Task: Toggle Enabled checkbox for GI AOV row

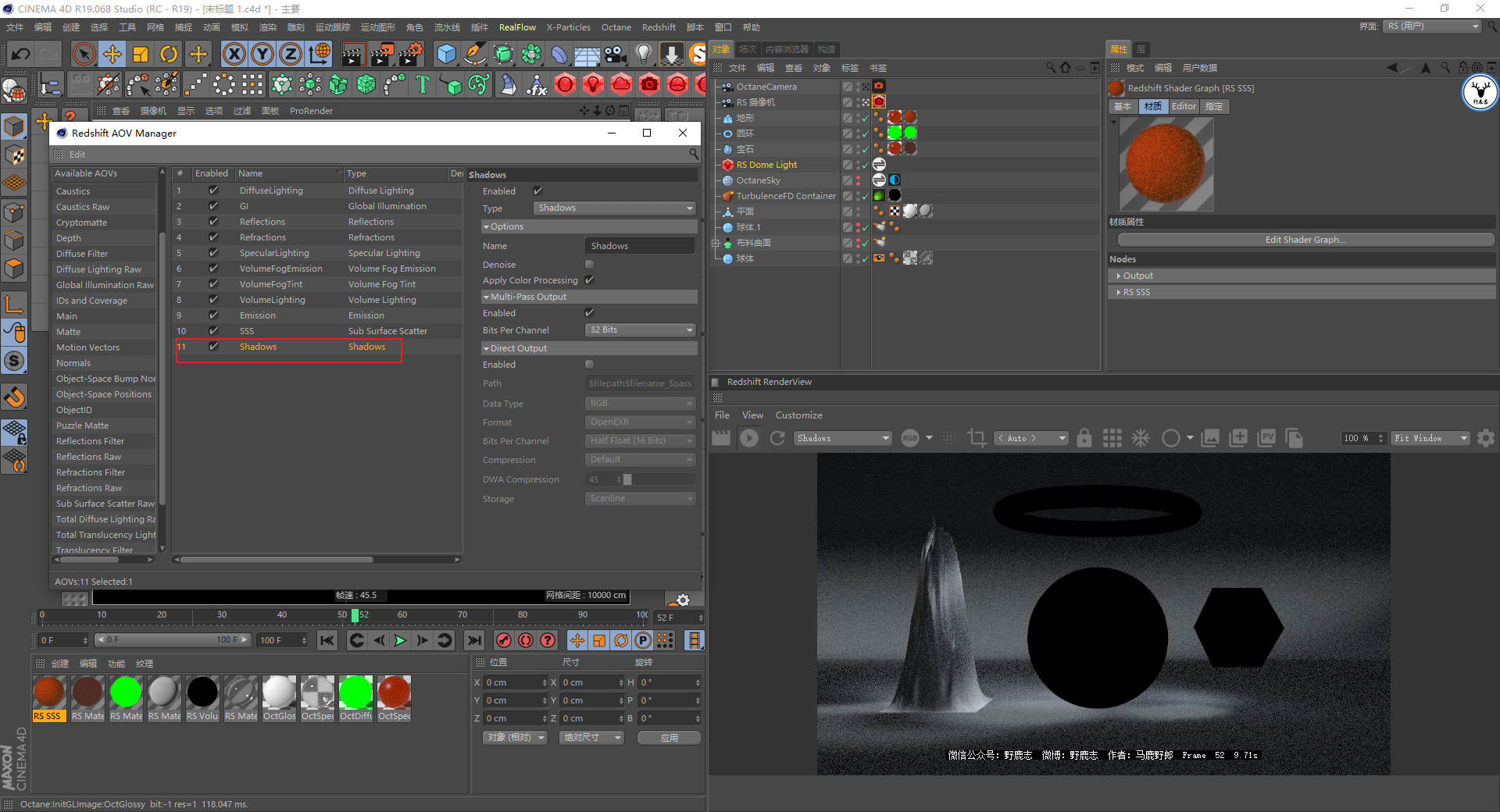Action: pyautogui.click(x=213, y=206)
